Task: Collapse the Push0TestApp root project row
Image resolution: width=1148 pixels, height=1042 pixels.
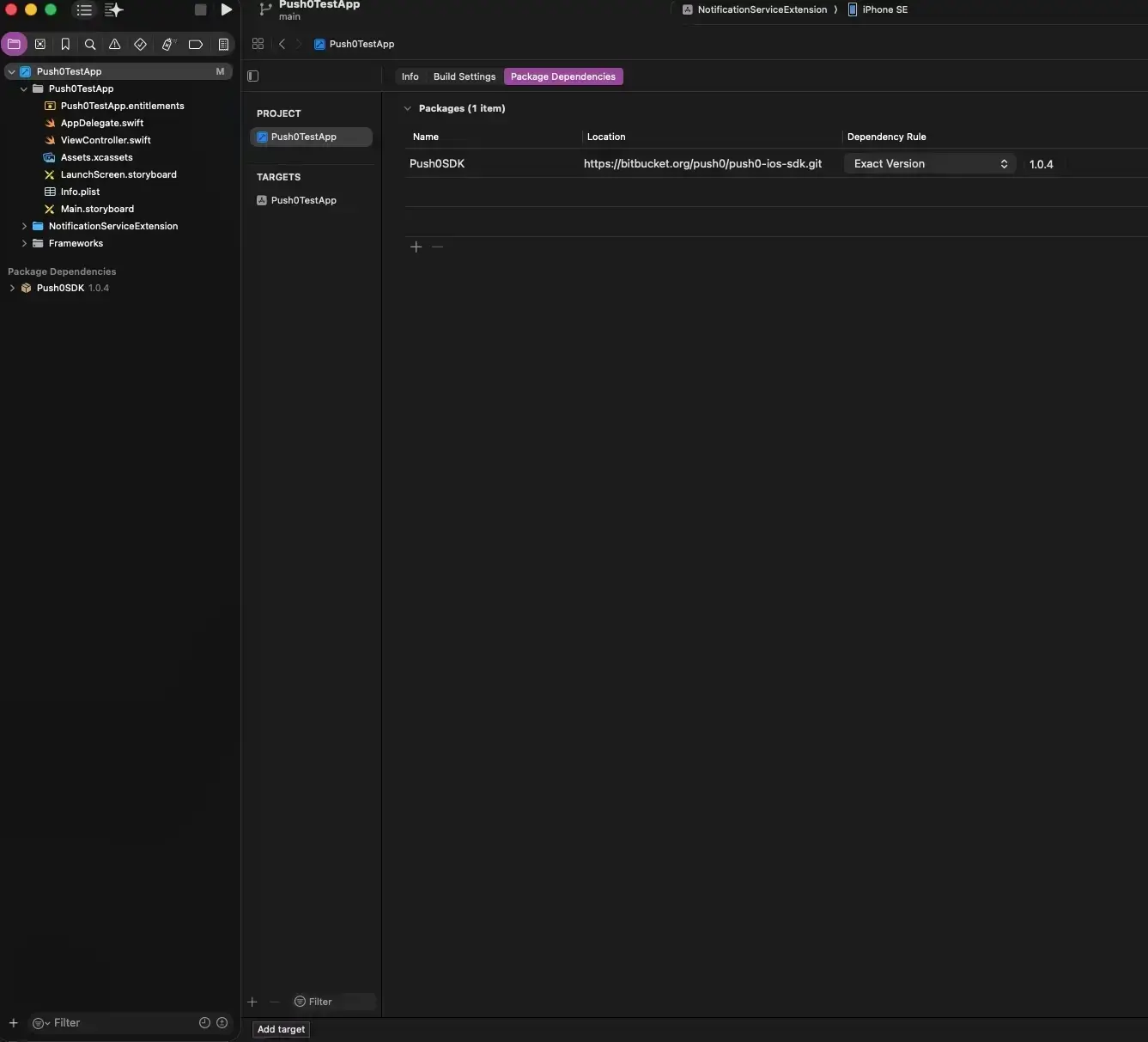Action: 11,71
